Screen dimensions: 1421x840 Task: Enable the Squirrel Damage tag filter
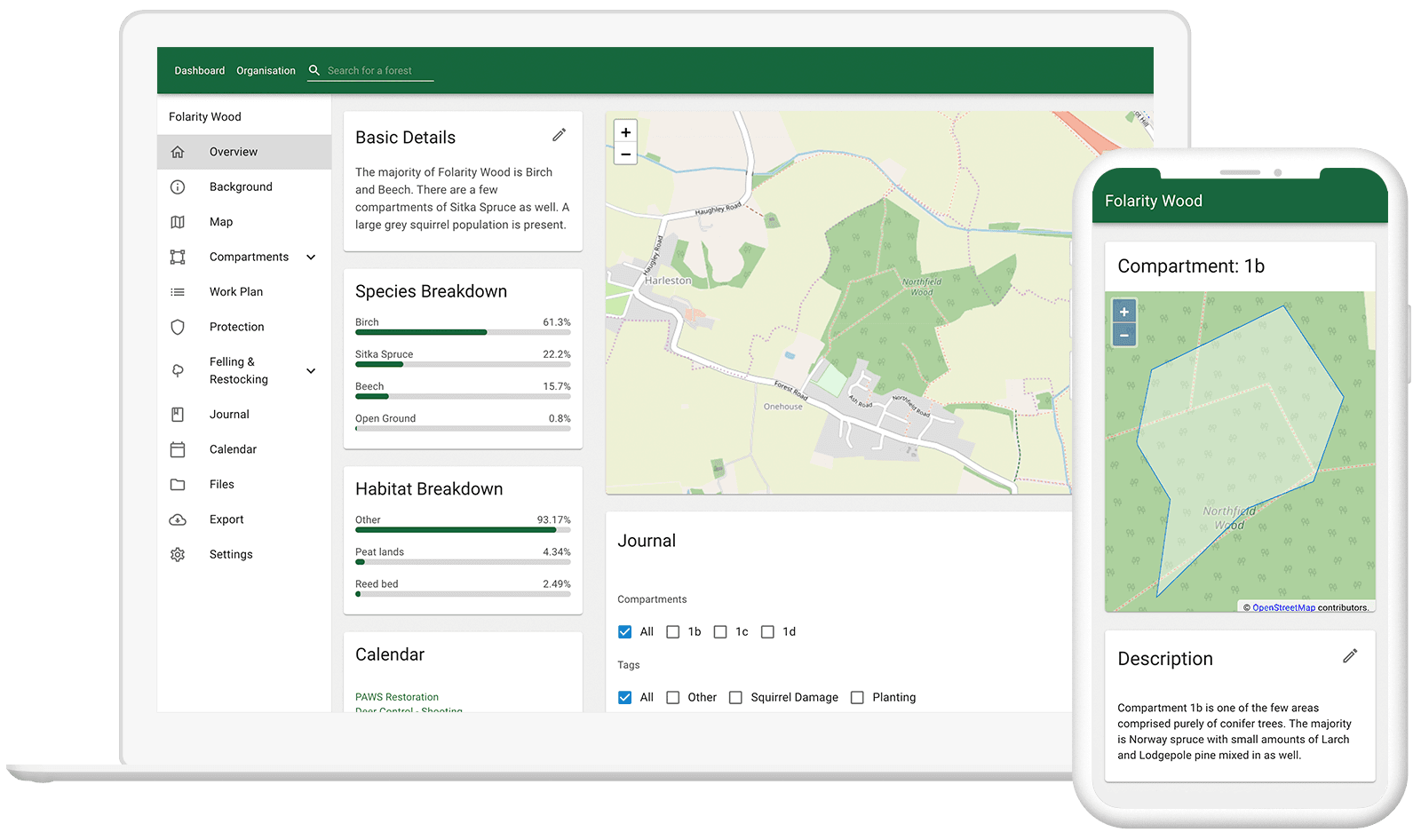(736, 697)
